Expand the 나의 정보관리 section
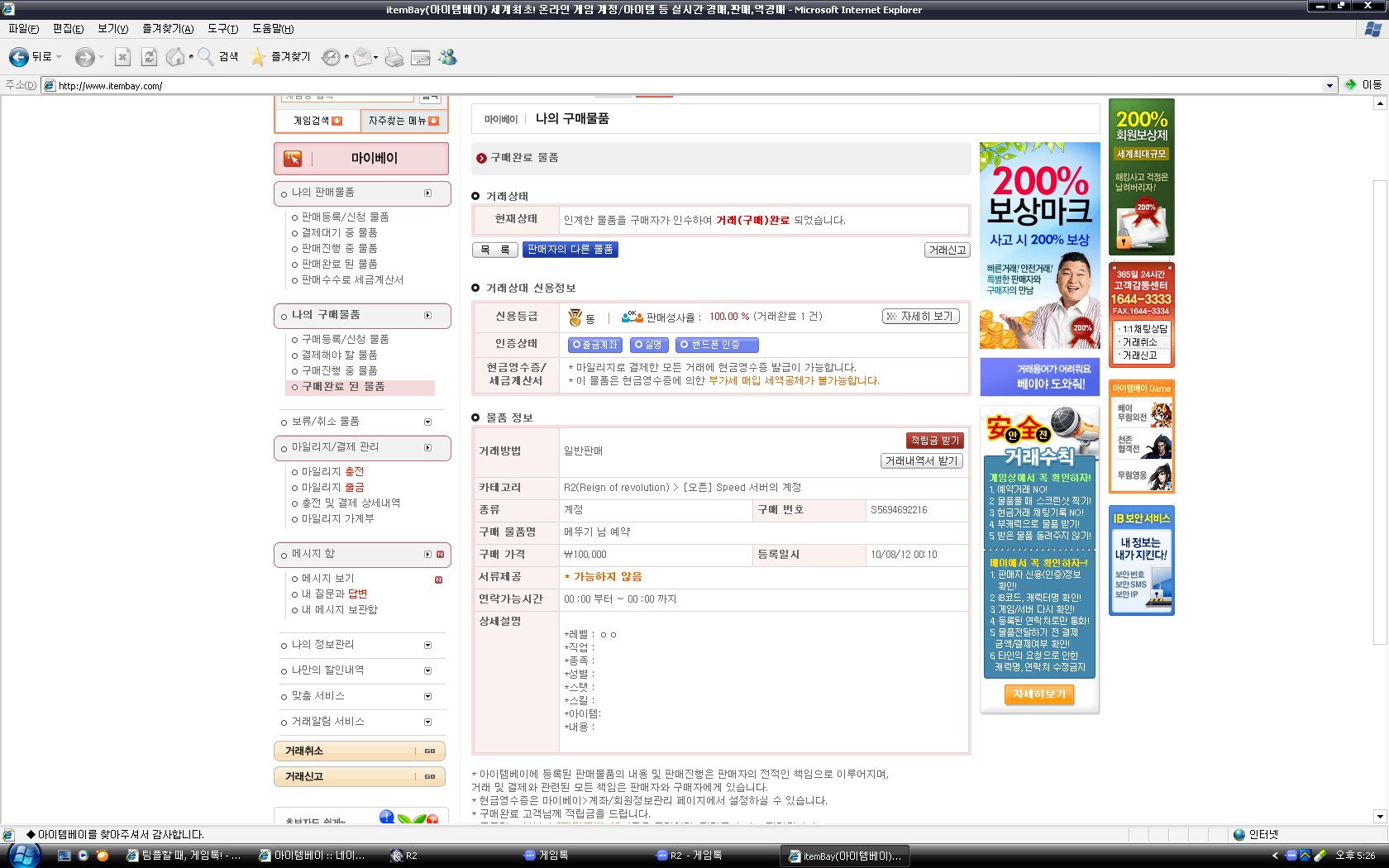Screen dimensions: 1389x868 point(427,645)
